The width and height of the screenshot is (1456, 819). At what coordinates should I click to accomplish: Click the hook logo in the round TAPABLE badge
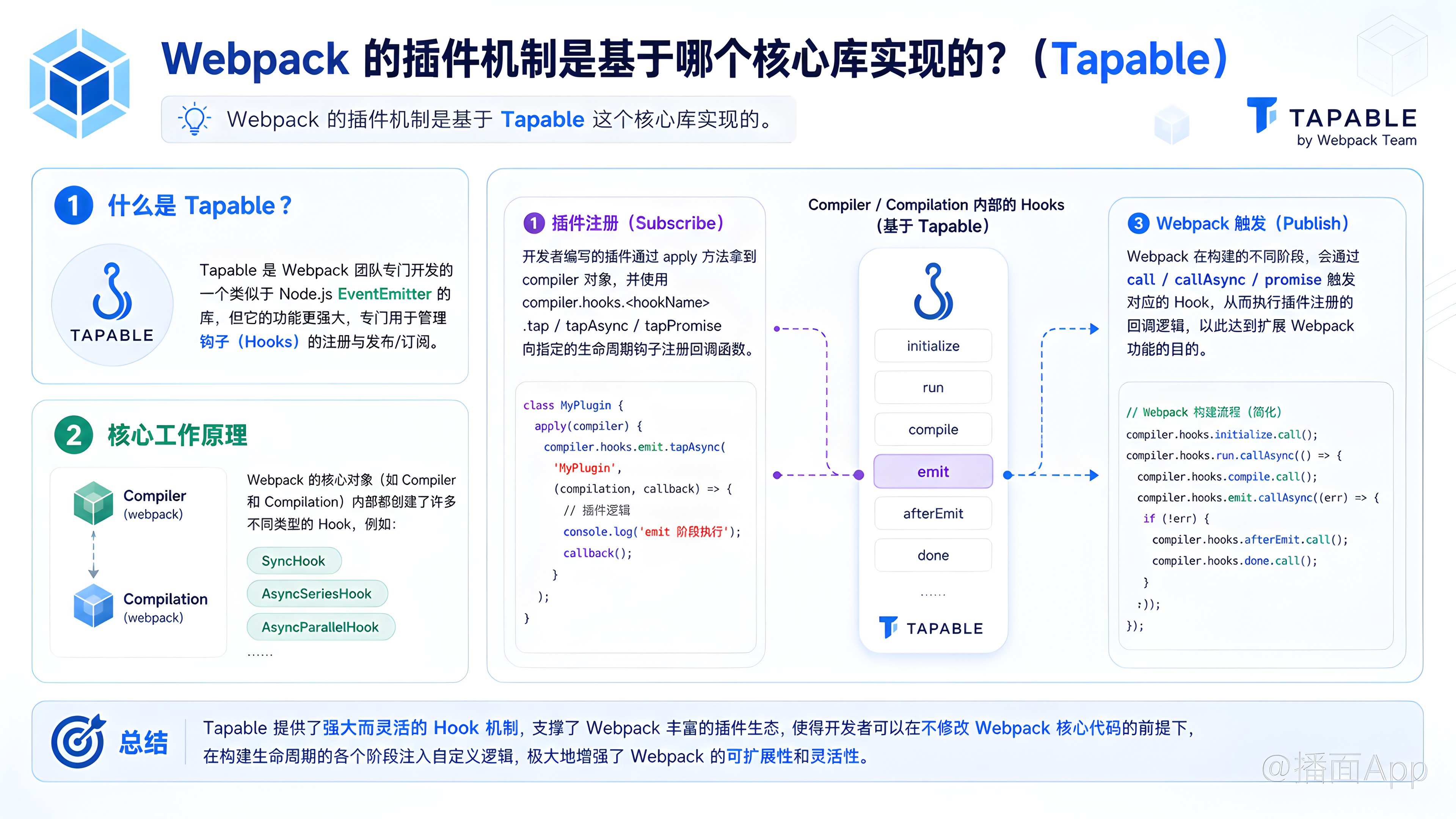point(112,291)
